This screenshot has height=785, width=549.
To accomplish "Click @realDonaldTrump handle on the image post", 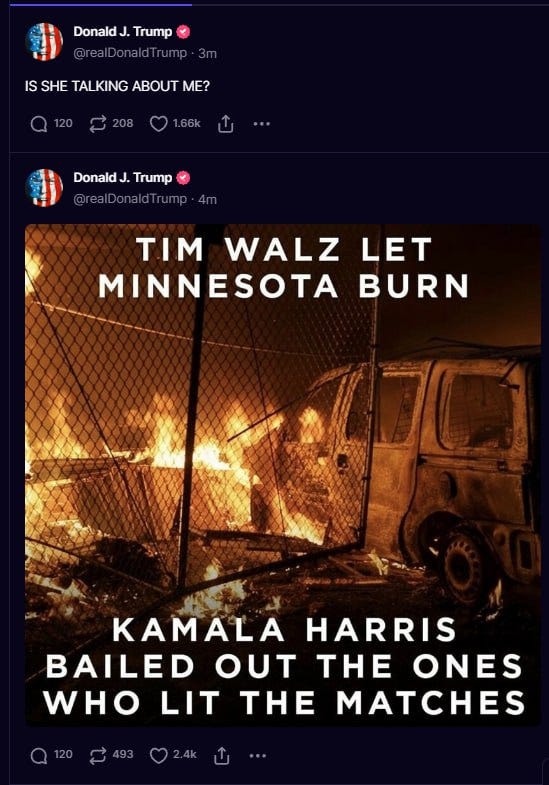I will click(130, 199).
